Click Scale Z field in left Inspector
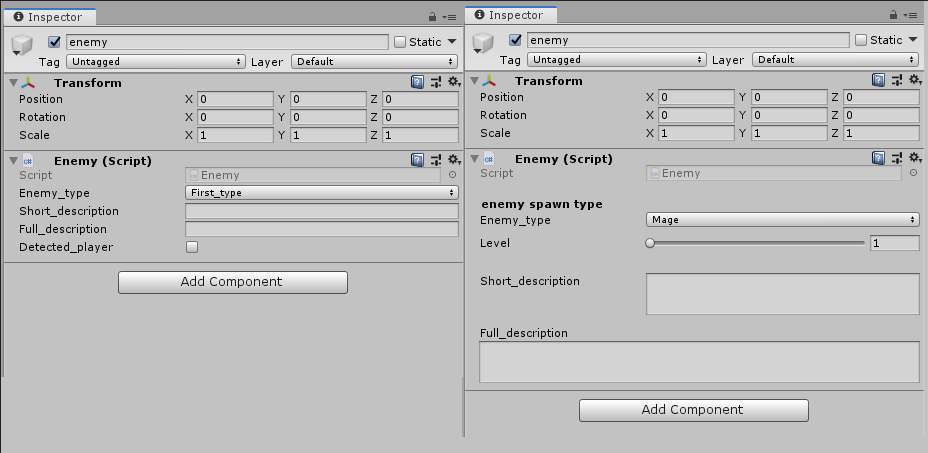This screenshot has height=453, width=928. pos(420,135)
